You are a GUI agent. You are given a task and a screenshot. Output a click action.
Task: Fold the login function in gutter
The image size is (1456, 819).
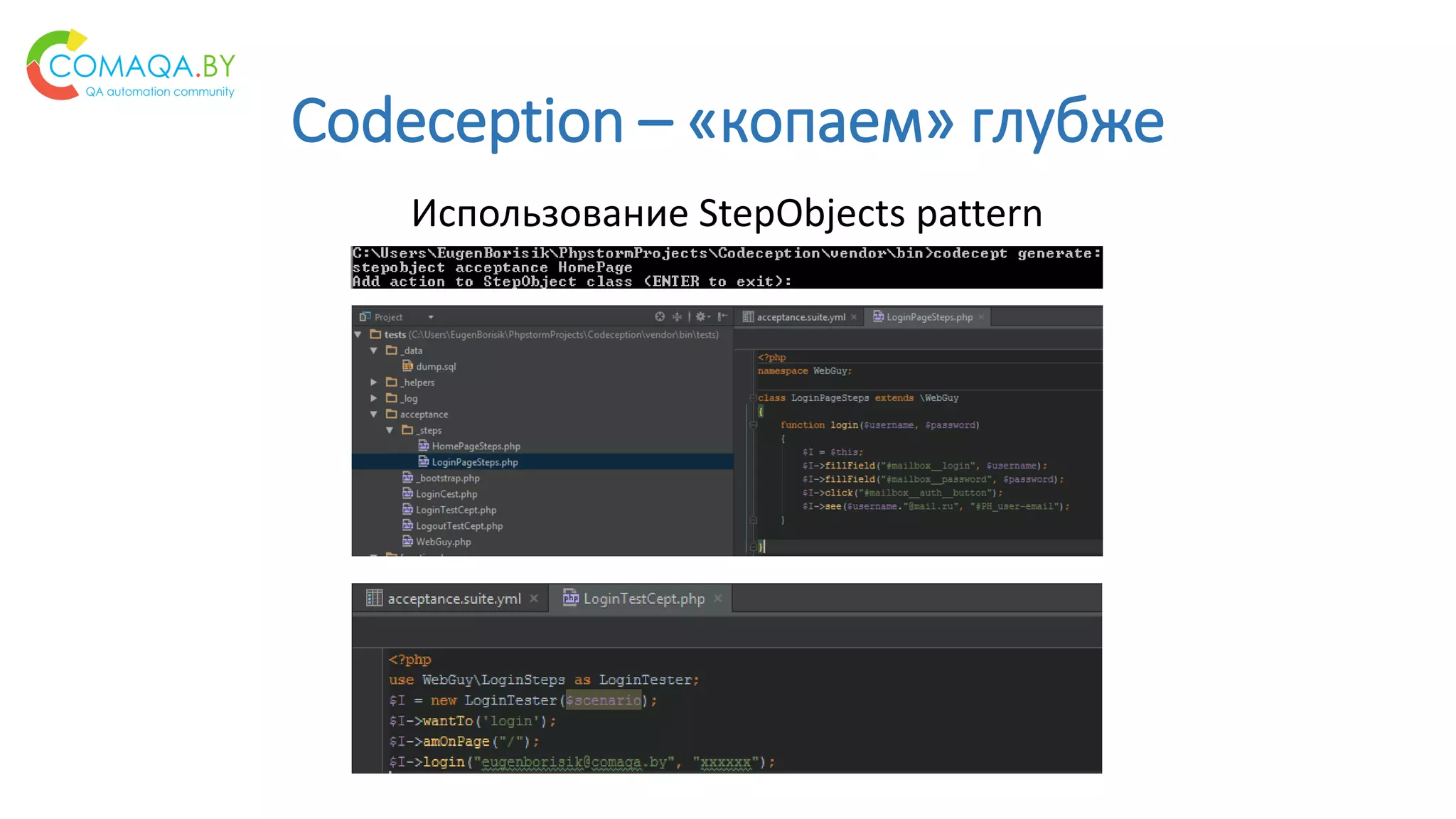[754, 425]
